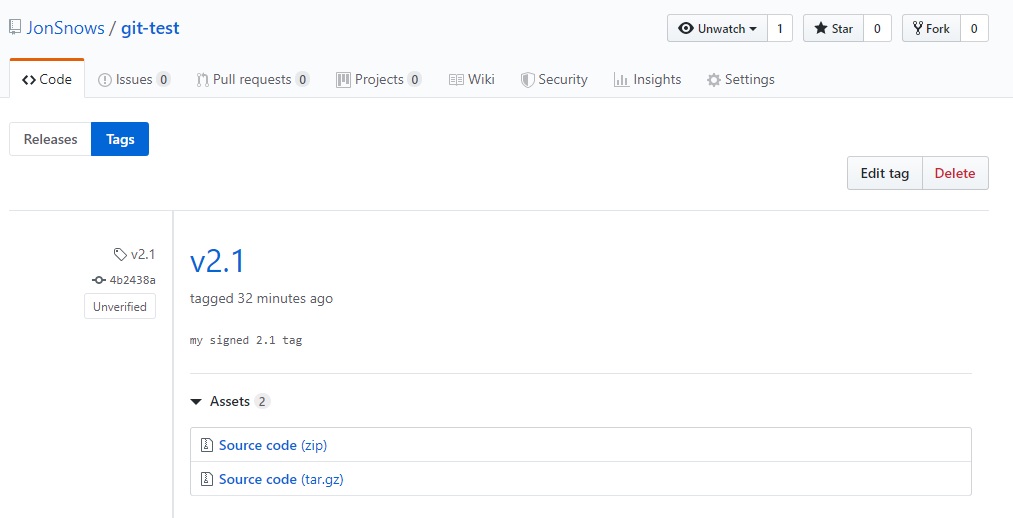This screenshot has width=1013, height=518.
Task: Click the zip file icon for Source code
Action: click(206, 445)
